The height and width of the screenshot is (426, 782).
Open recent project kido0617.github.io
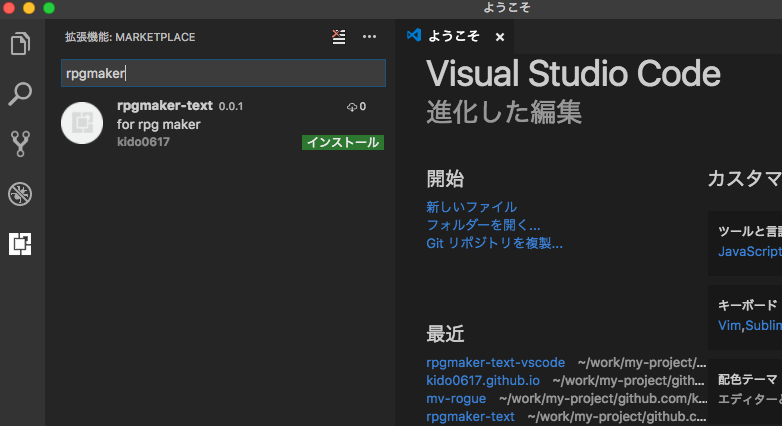[x=483, y=380]
